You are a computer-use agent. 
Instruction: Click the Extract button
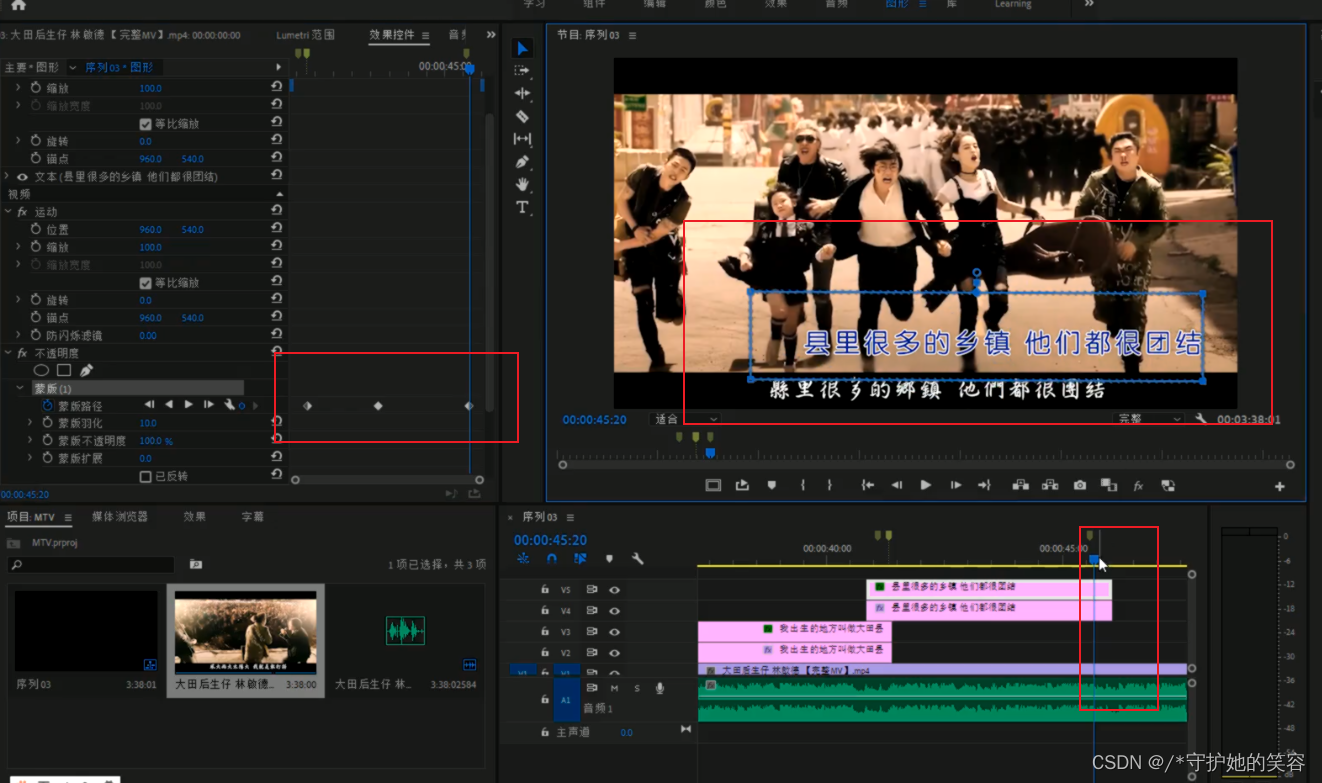click(1050, 485)
